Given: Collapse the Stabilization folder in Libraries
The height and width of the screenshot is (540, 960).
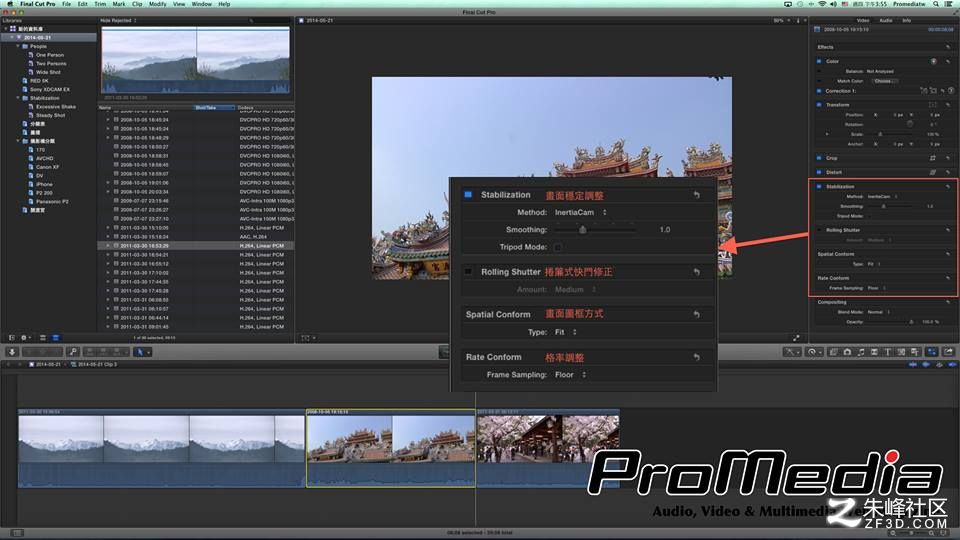Looking at the screenshot, I should coord(18,98).
